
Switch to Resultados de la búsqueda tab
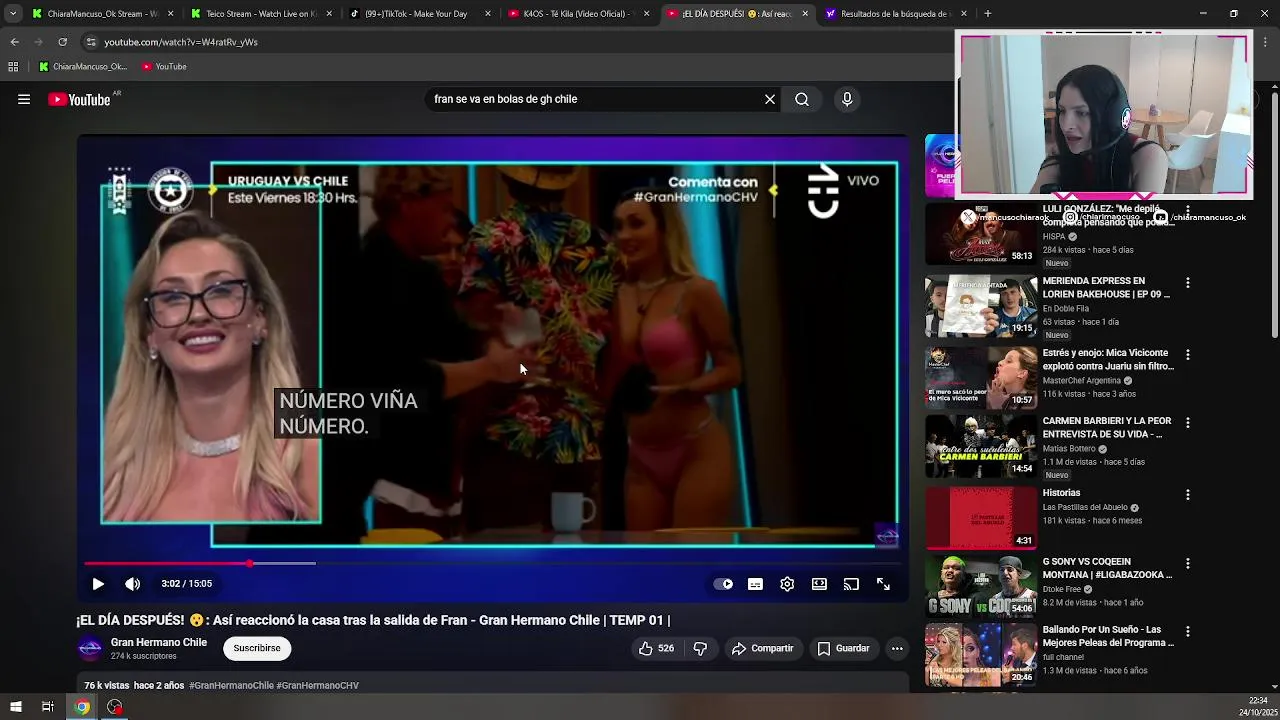(893, 14)
